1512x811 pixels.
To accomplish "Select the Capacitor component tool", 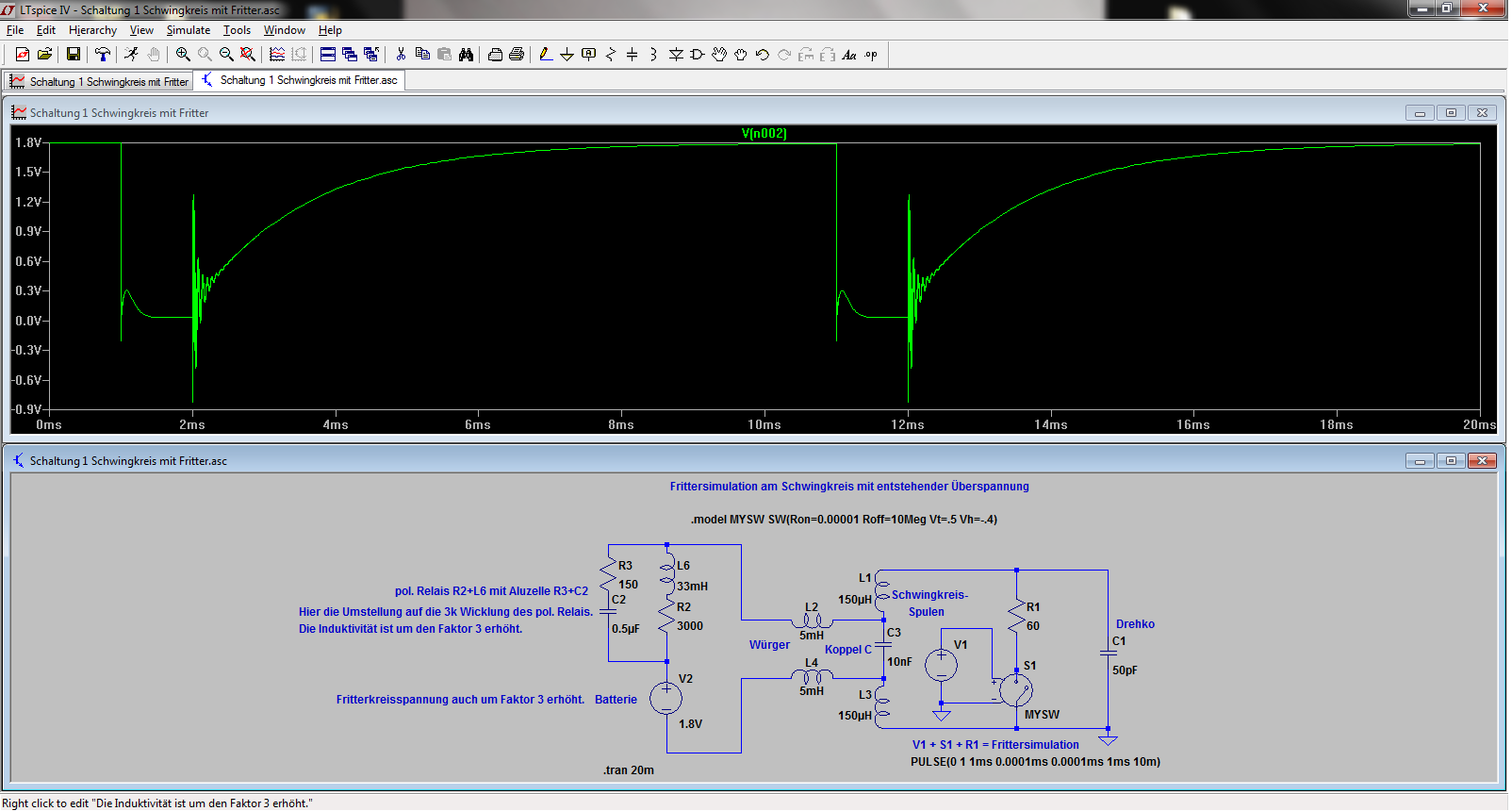I will coord(632,55).
